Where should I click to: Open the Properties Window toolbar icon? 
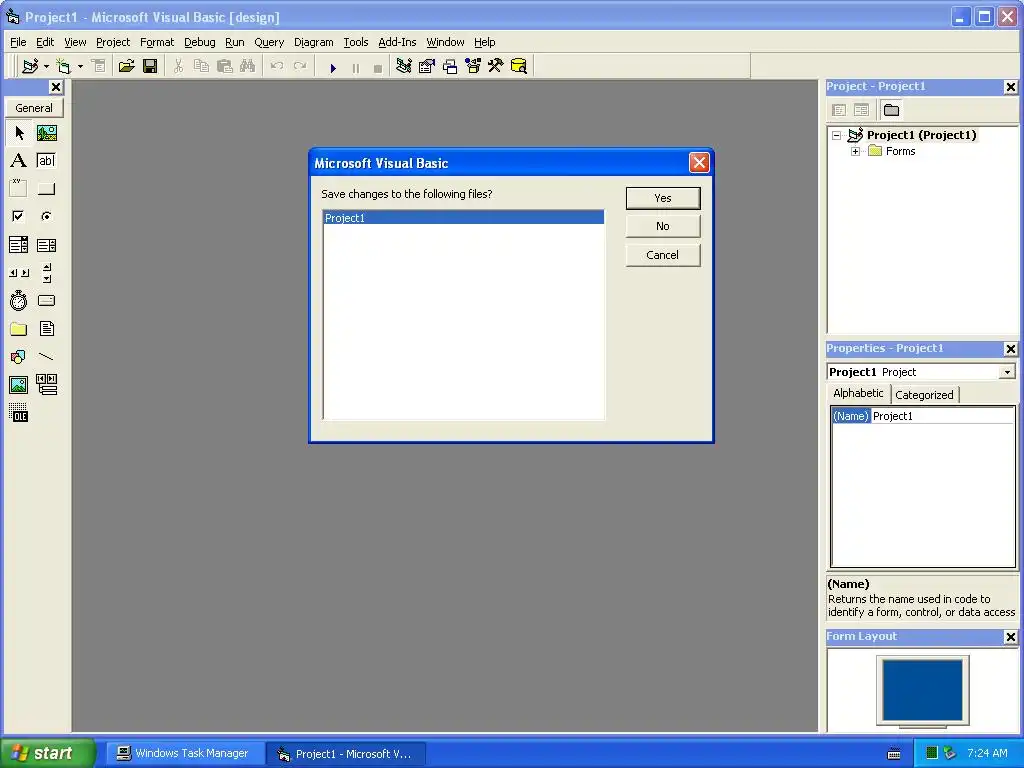tap(426, 66)
